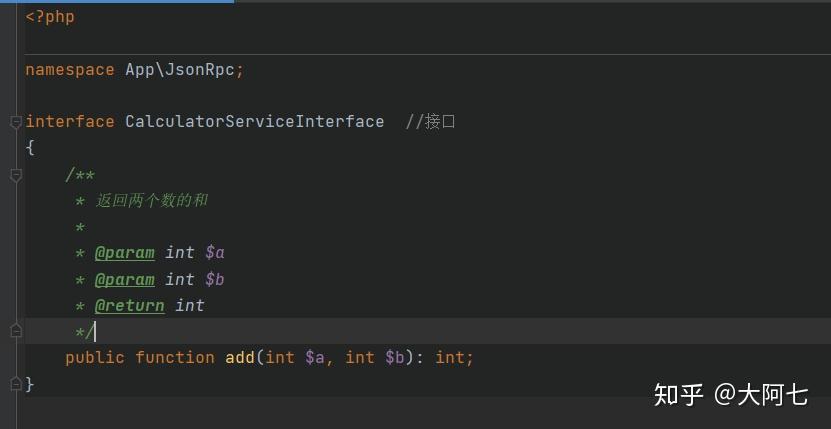Click the <?php opening tag
Viewport: 831px width, 429px height.
pos(50,17)
